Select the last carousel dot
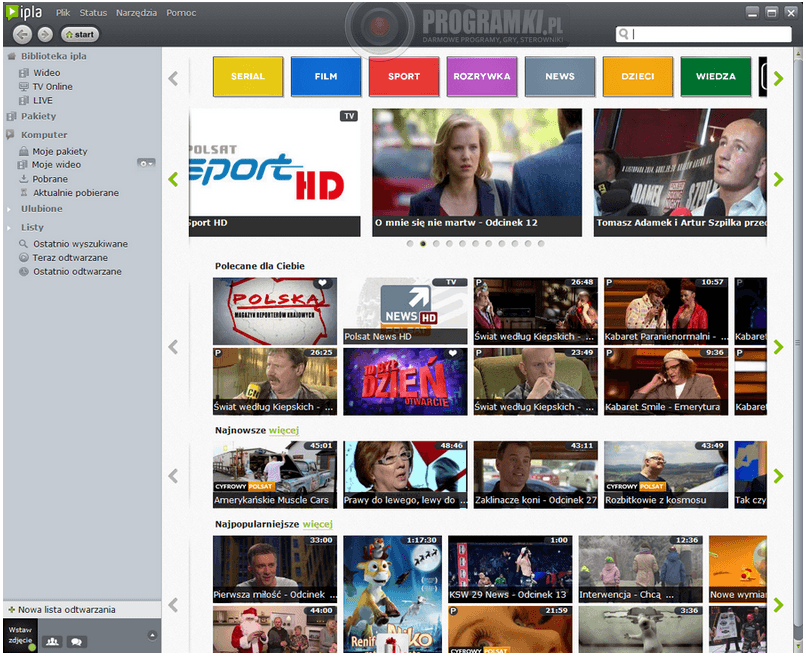The image size is (806, 657). point(541,244)
